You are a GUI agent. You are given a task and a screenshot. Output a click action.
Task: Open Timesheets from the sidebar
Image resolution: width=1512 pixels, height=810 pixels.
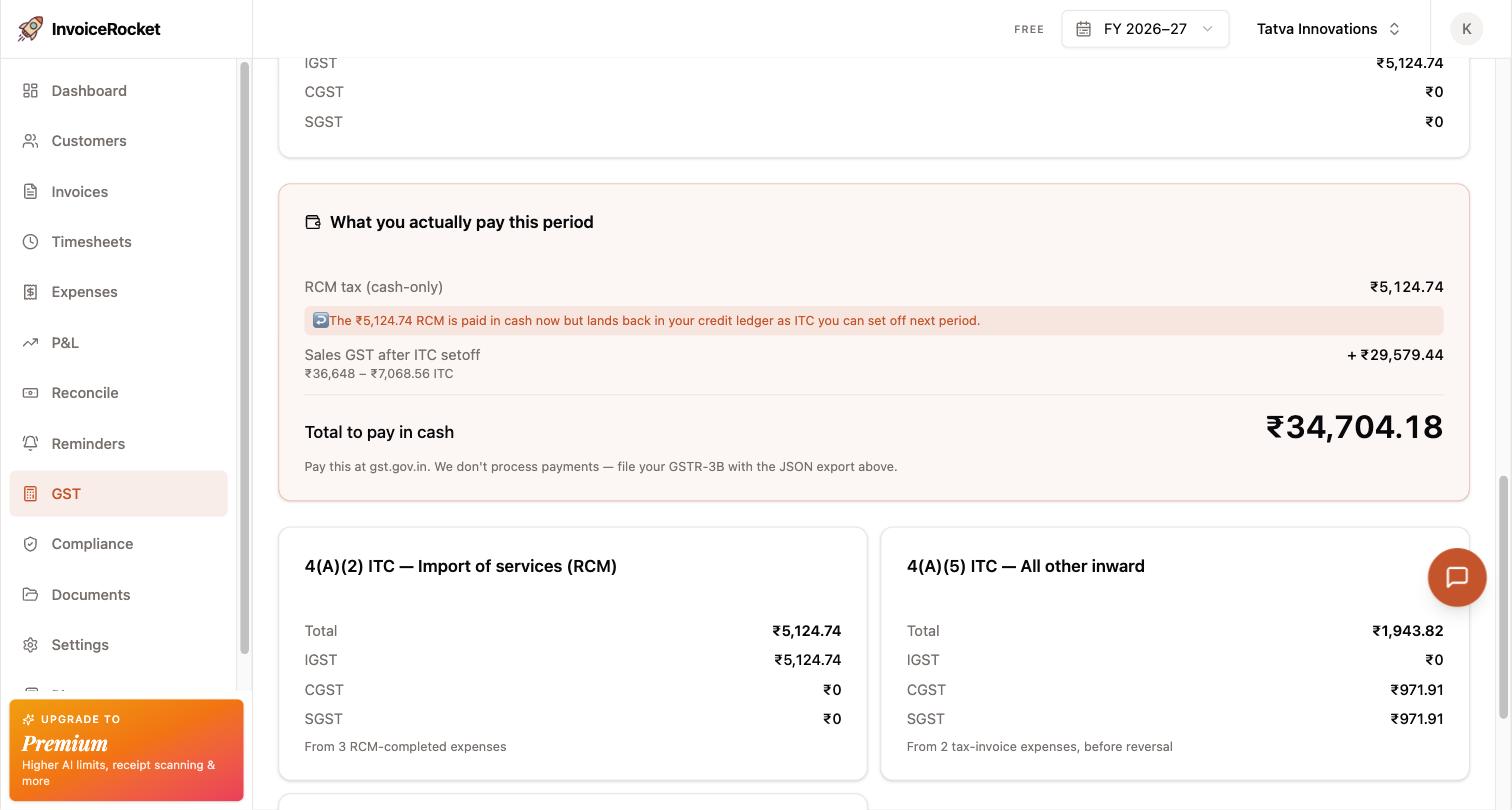[119, 242]
